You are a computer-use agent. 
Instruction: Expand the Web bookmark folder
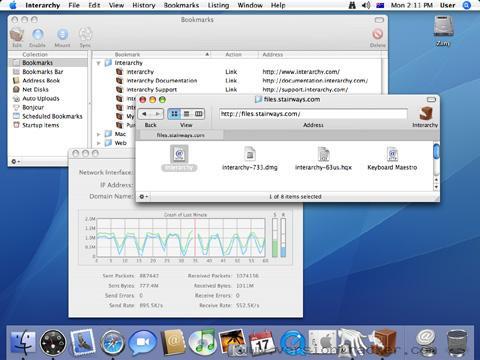[x=98, y=143]
